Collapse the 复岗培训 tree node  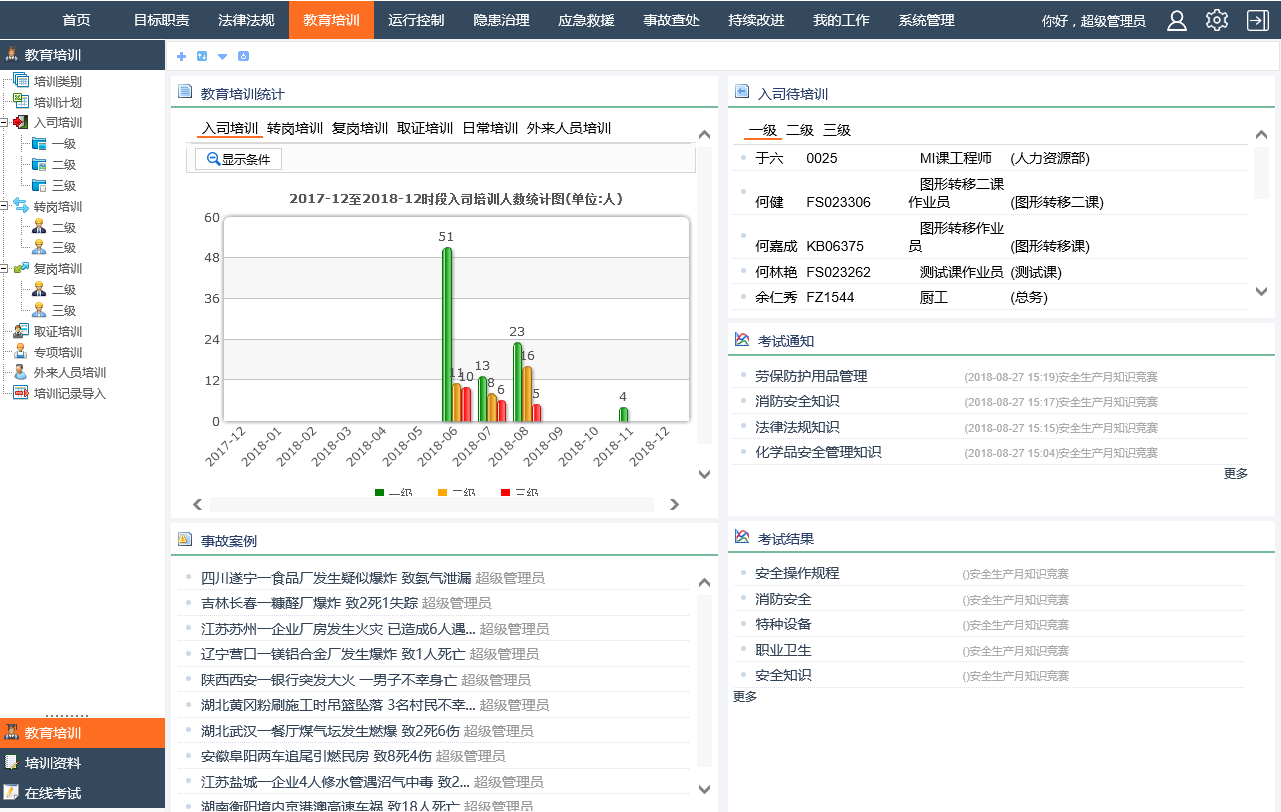tap(5, 269)
